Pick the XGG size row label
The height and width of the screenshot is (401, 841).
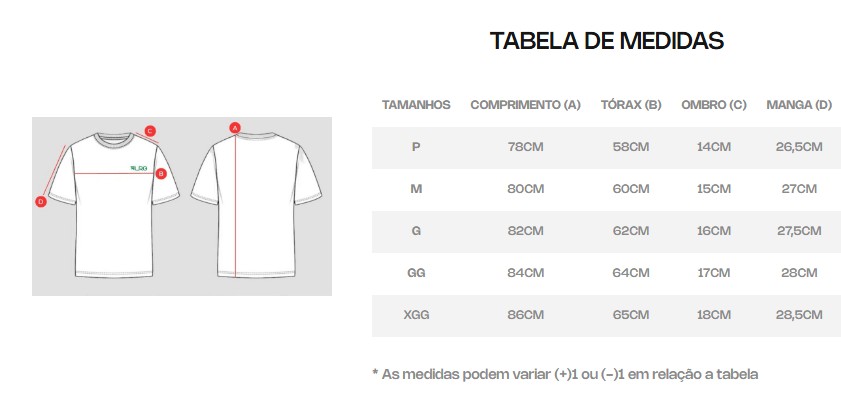[x=416, y=315]
